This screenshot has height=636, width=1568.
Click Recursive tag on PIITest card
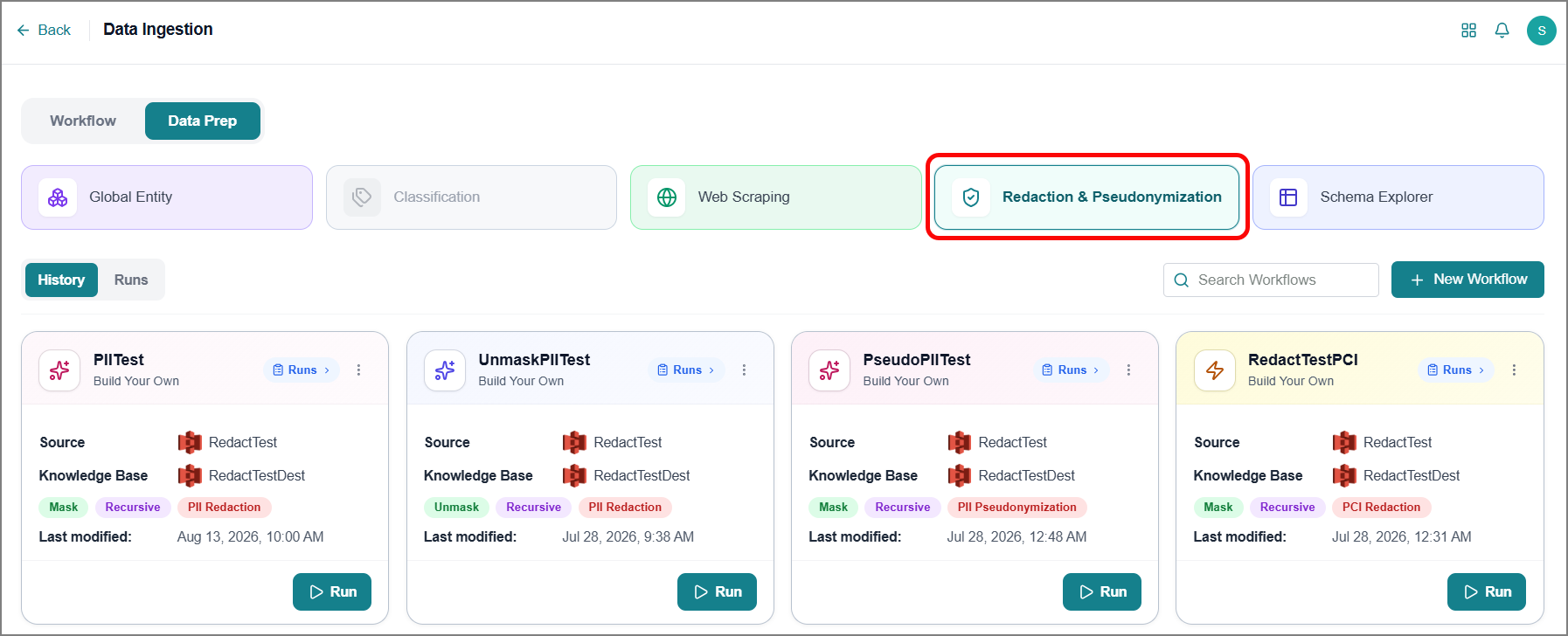coord(133,508)
